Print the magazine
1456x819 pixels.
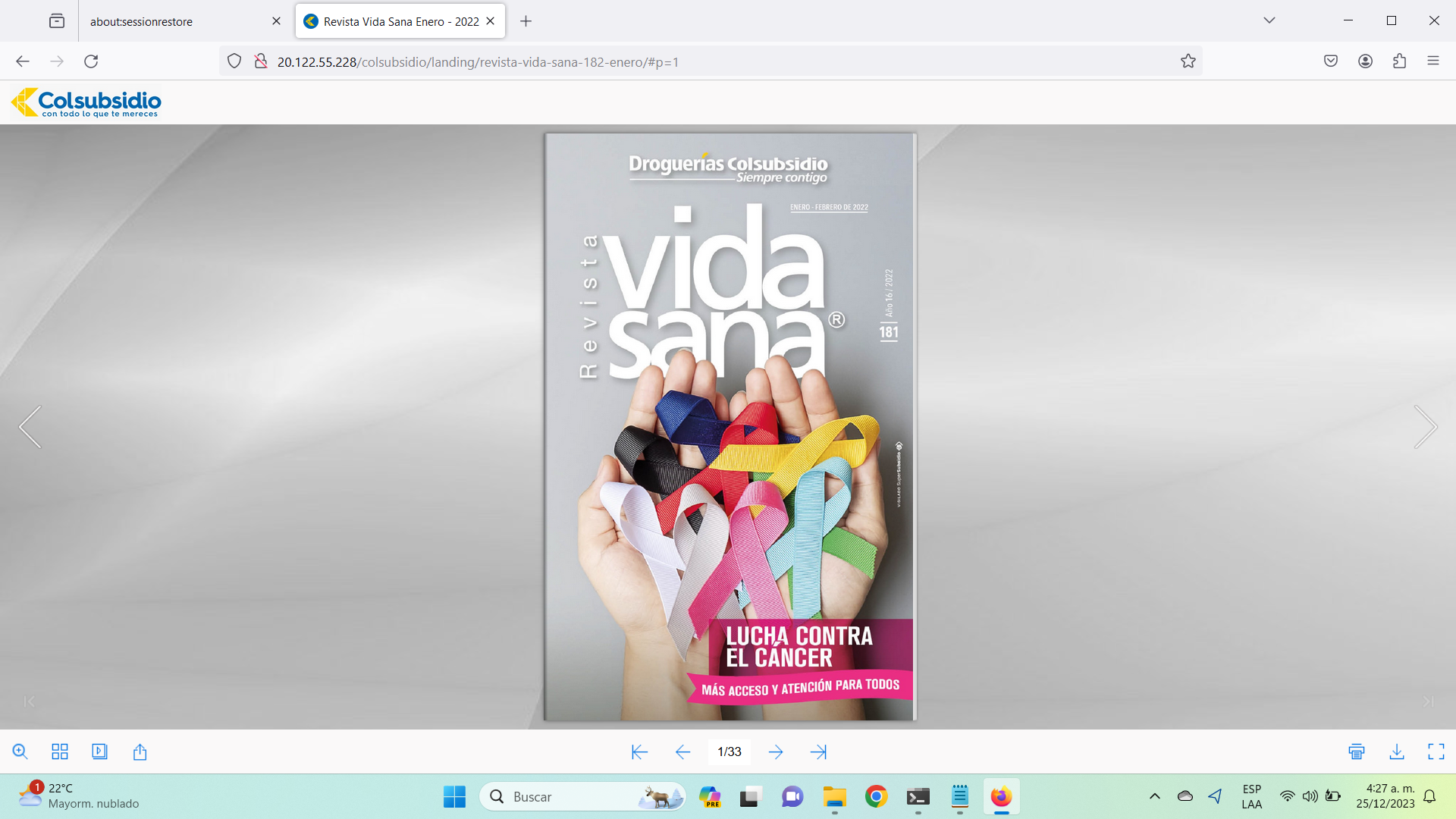point(1357,752)
